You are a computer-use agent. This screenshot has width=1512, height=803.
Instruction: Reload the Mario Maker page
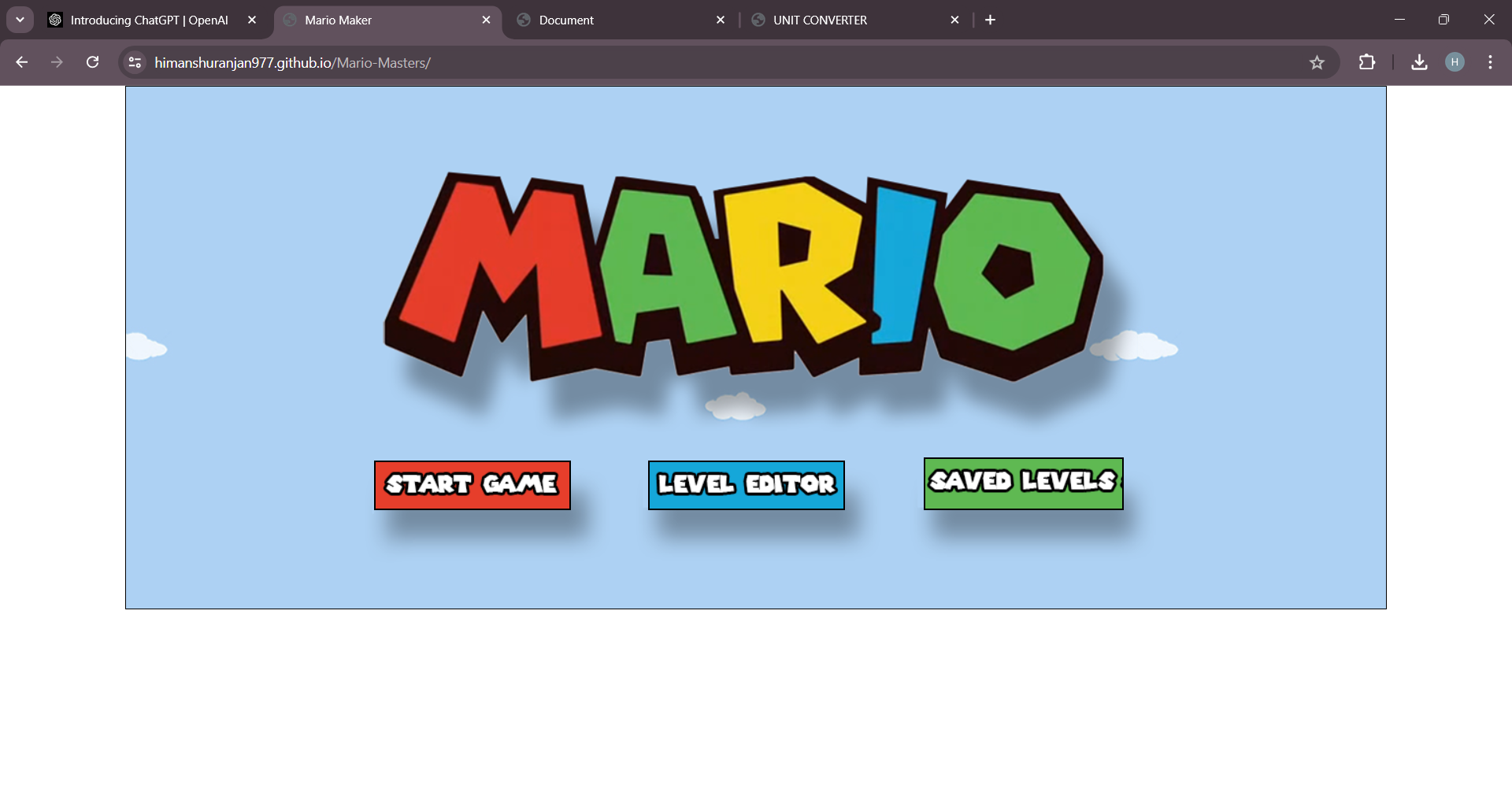(x=92, y=62)
